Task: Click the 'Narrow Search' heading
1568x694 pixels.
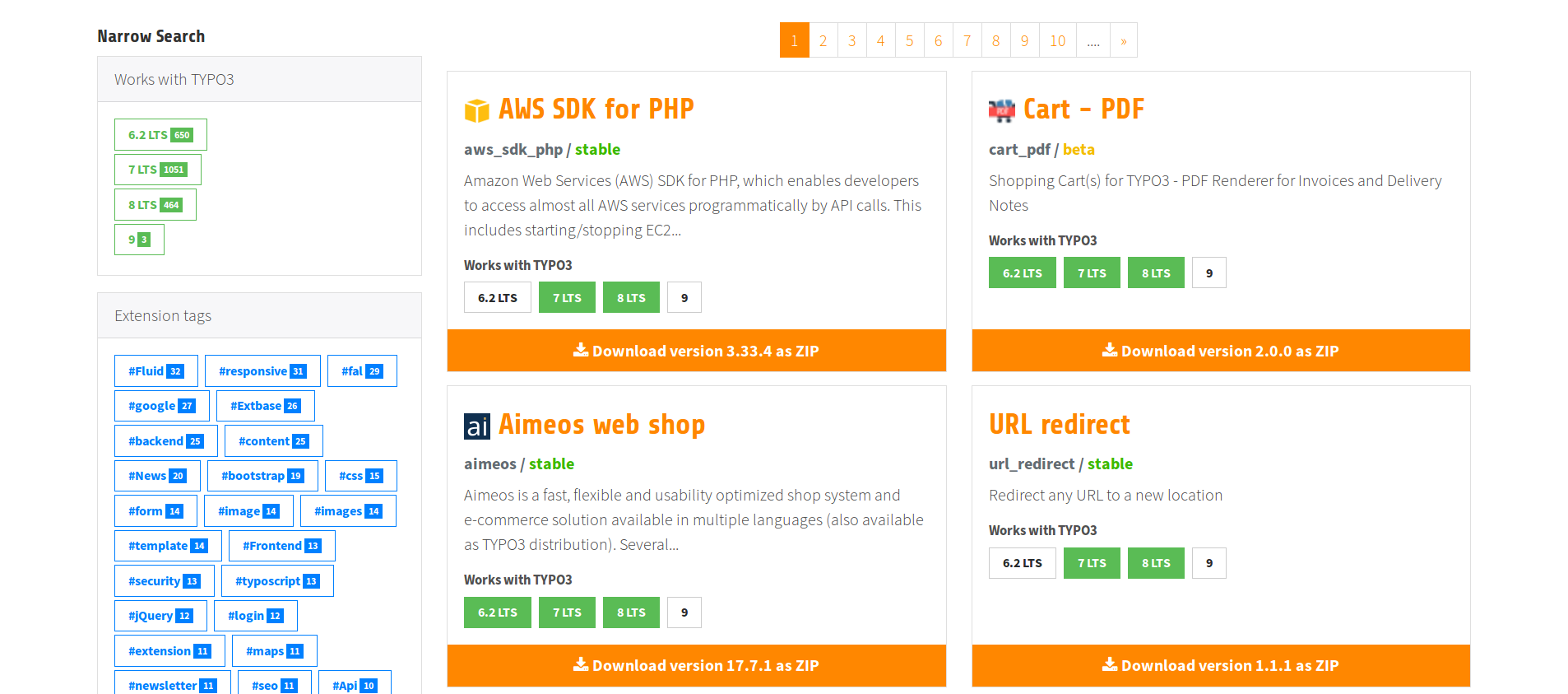Action: coord(151,36)
